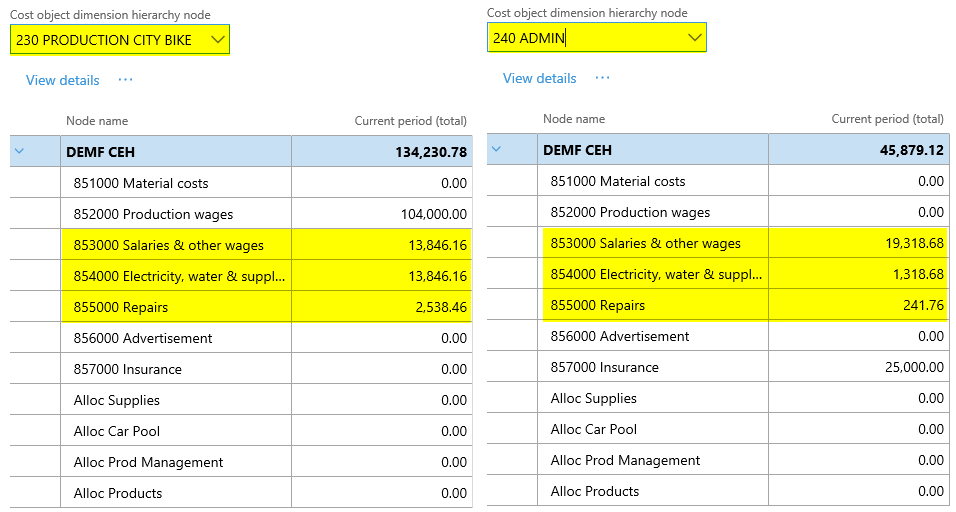The image size is (956, 512).
Task: Click View details link in left panel
Action: pyautogui.click(x=63, y=80)
